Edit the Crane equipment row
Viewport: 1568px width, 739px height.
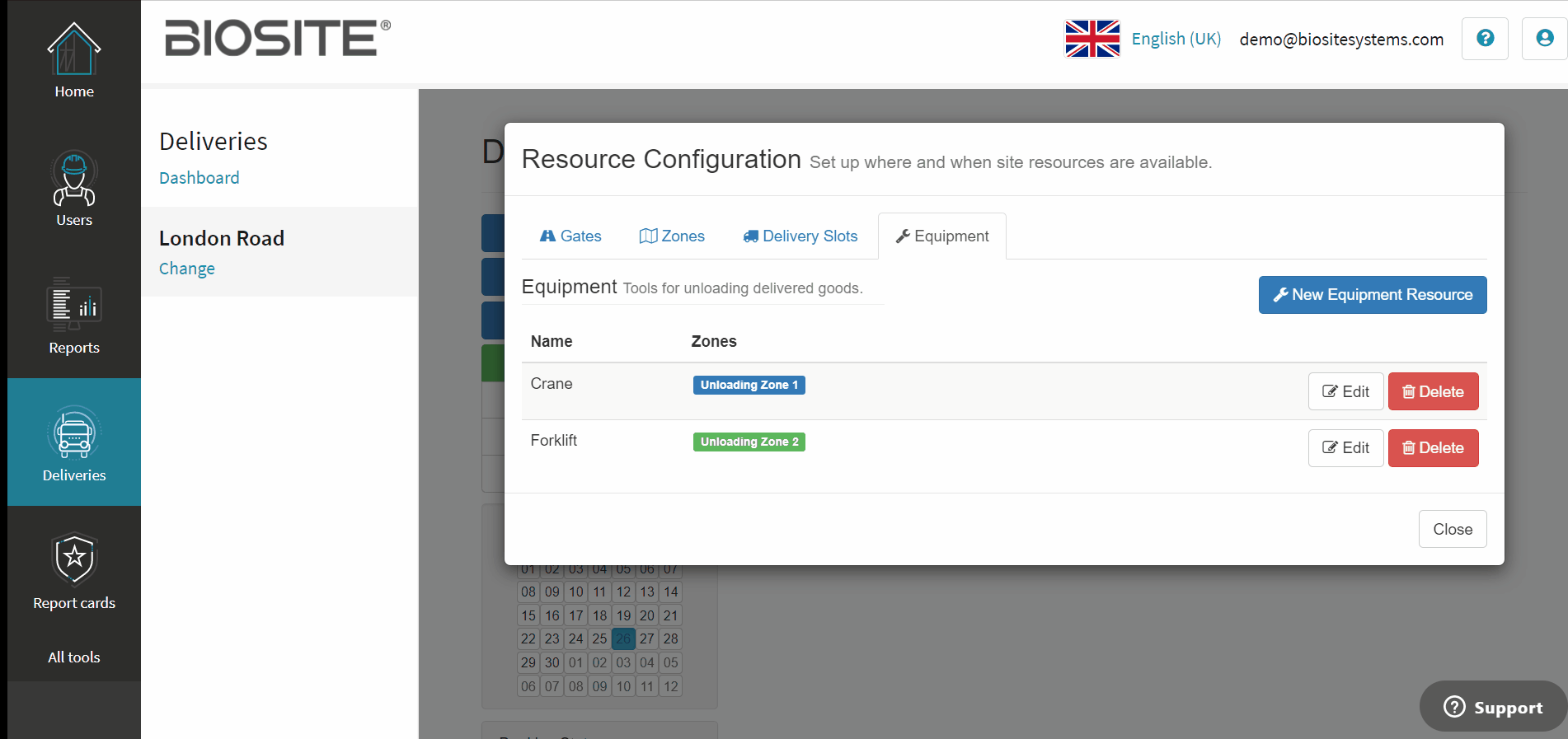[1345, 391]
